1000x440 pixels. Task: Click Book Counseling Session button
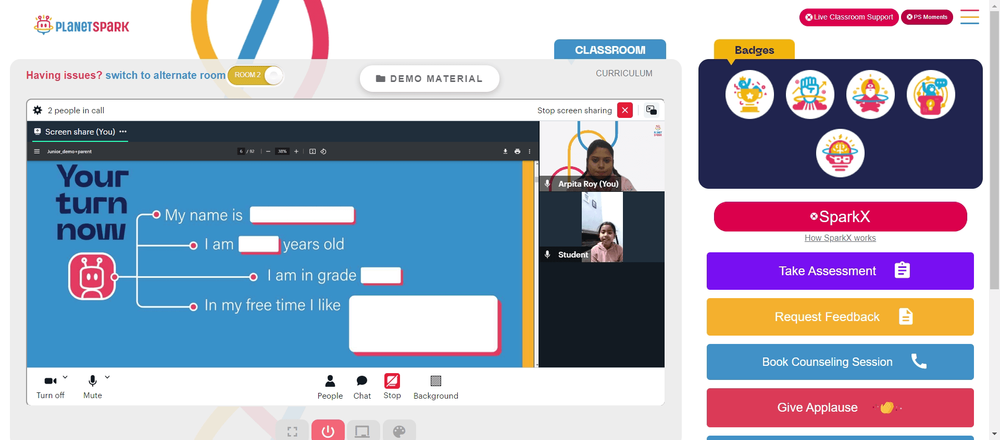[x=840, y=362]
